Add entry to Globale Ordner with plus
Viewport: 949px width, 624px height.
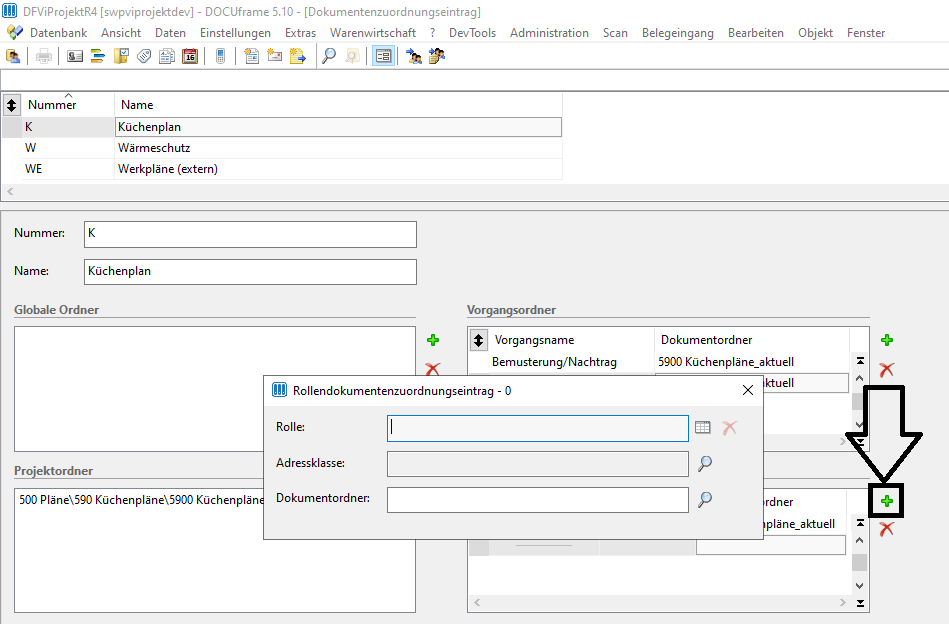tap(433, 340)
